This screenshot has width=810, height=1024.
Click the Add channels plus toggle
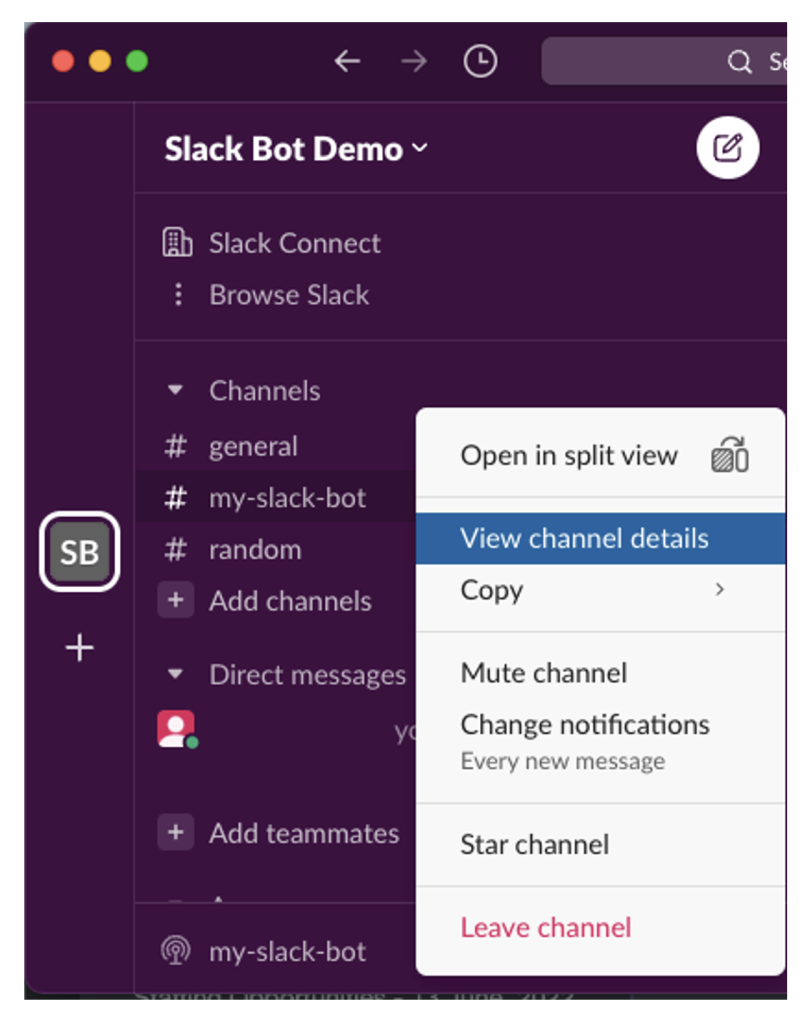point(176,601)
